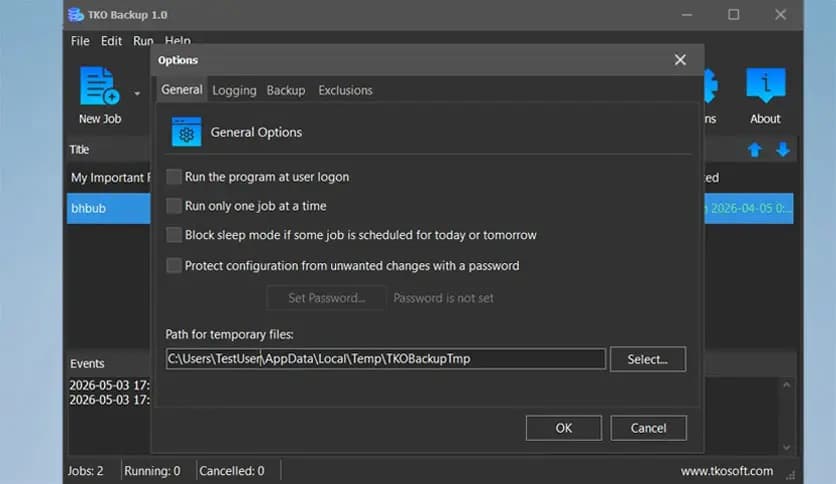Select the bhbub job row

pos(109,208)
